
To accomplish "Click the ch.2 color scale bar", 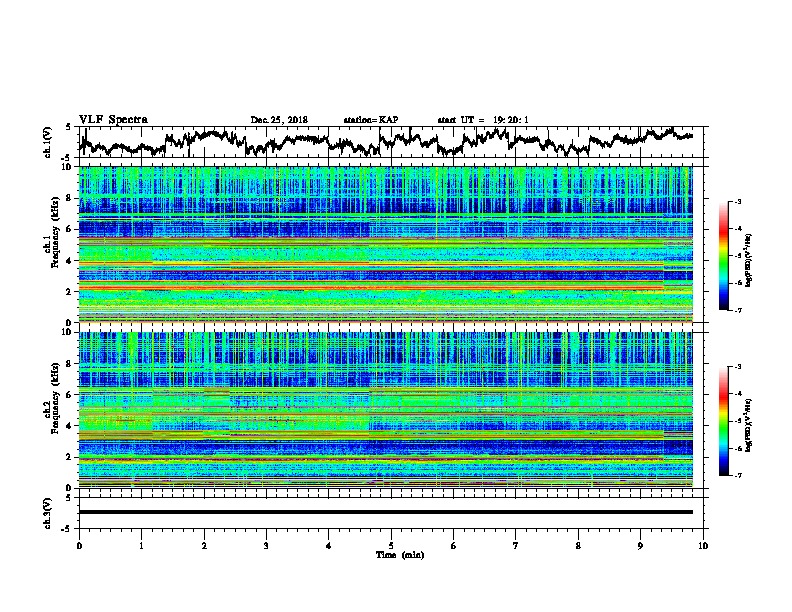I will pos(723,421).
